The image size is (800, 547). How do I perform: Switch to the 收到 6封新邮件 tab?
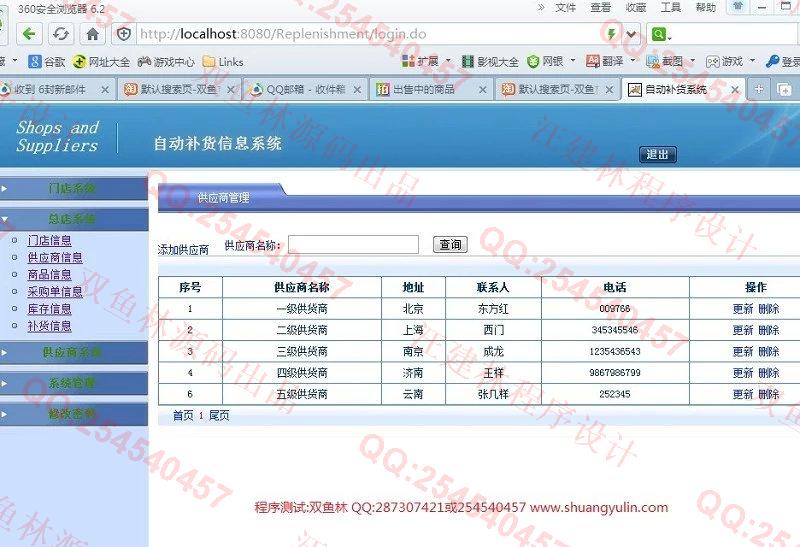point(55,89)
